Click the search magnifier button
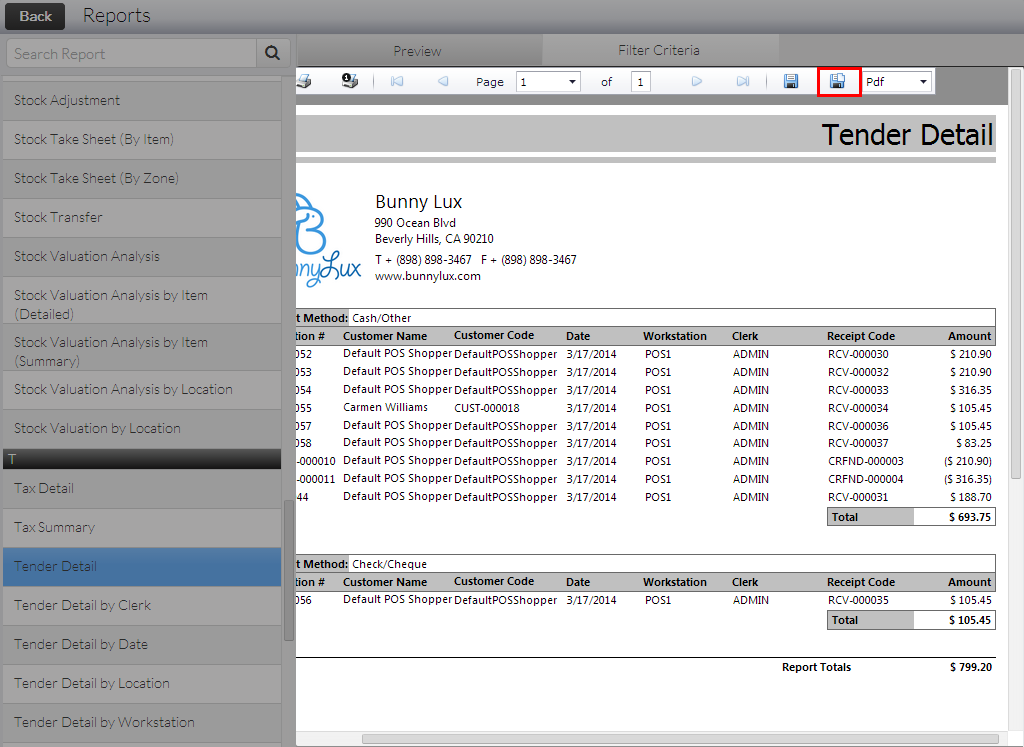The width and height of the screenshot is (1024, 747). coord(273,54)
